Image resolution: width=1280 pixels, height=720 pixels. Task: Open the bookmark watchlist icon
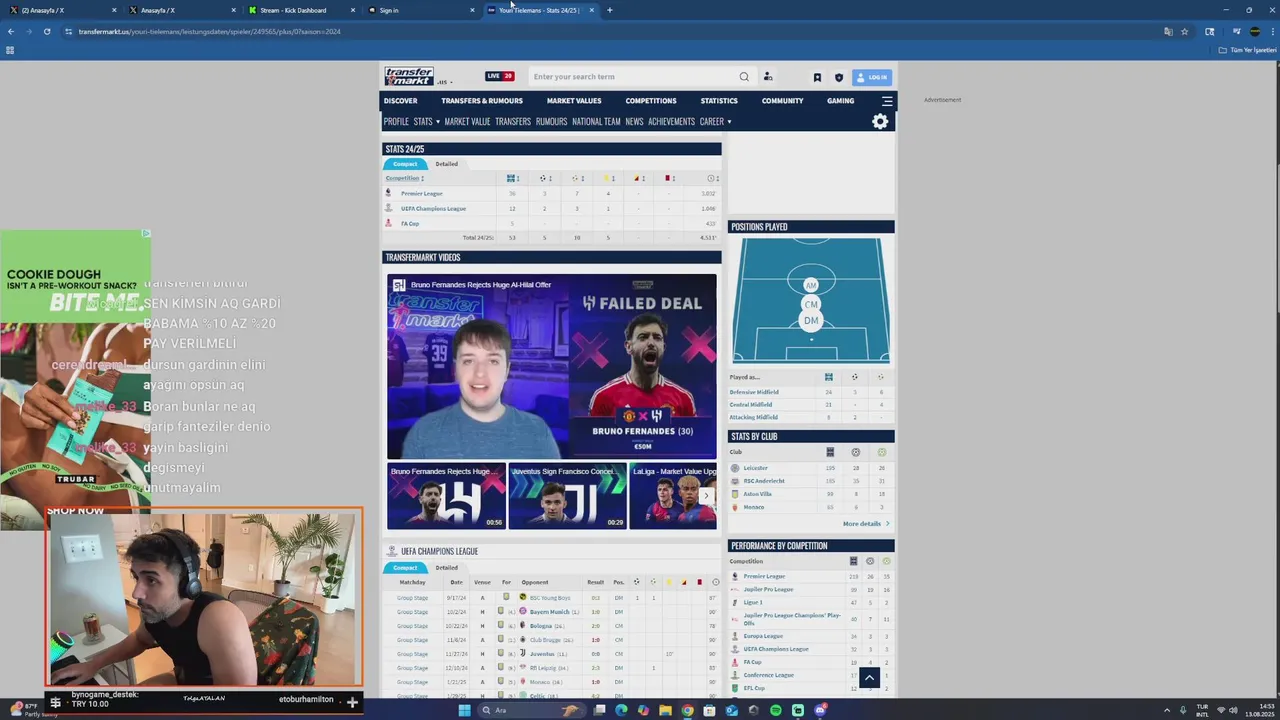coord(817,77)
